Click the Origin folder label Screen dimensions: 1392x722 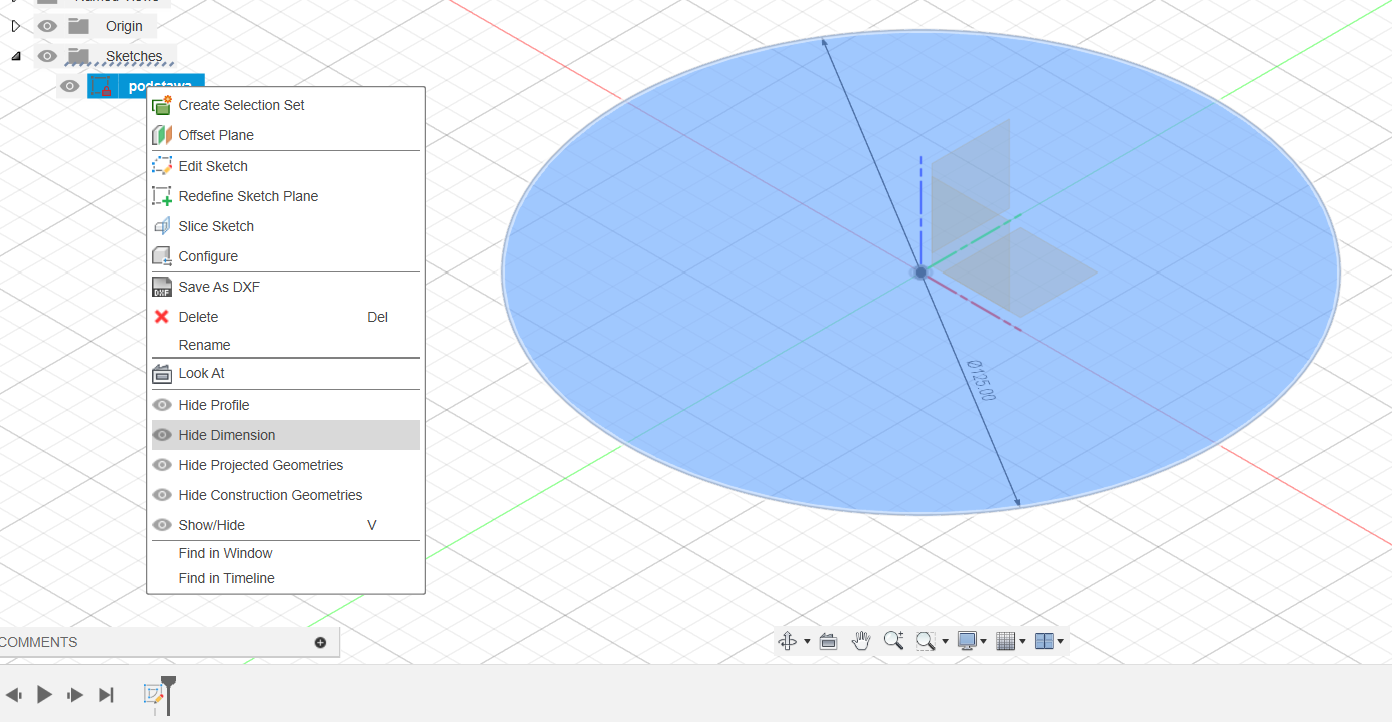124,26
